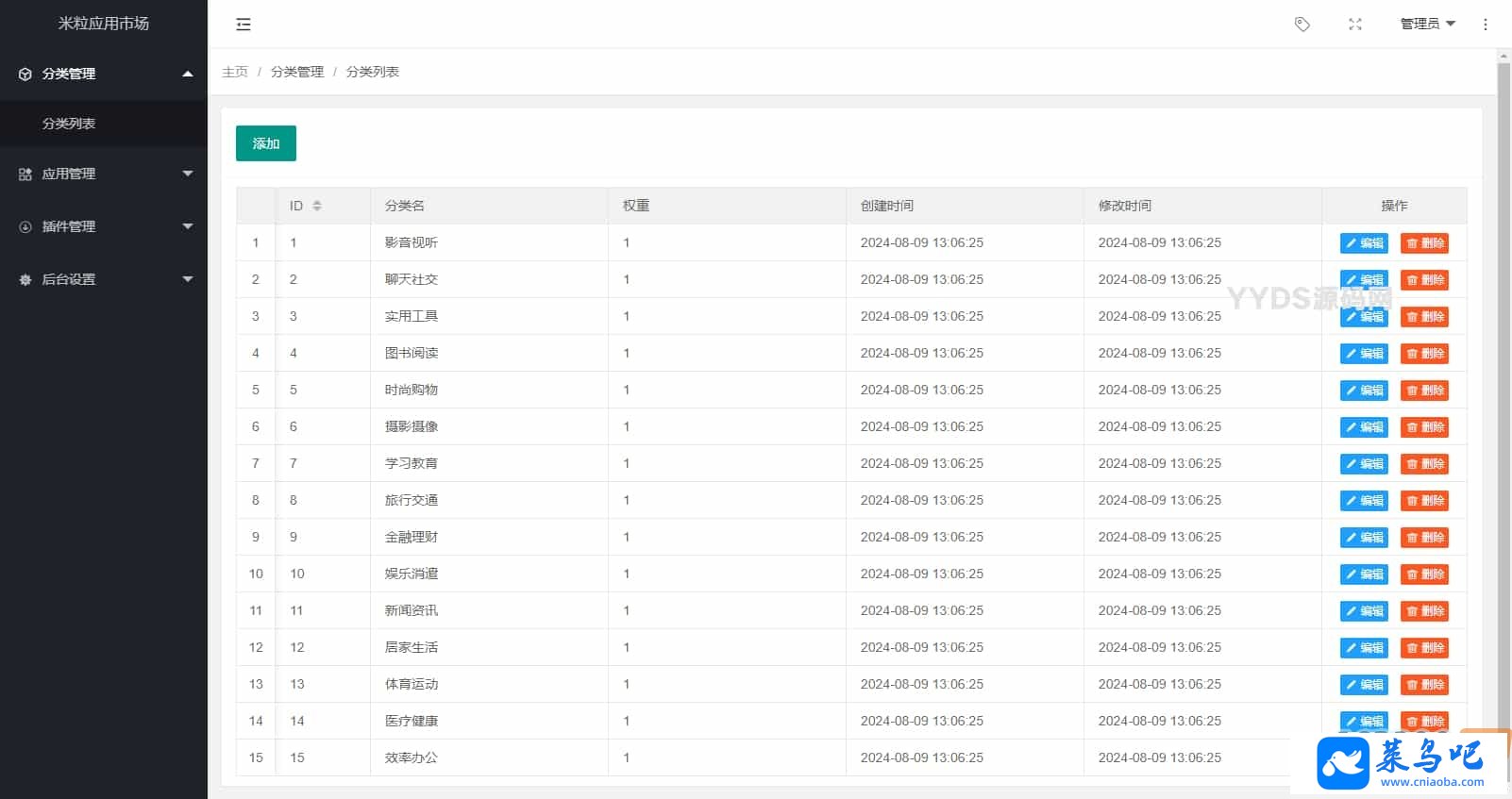
Task: Click the page vertical scrollbar
Action: [1504, 396]
